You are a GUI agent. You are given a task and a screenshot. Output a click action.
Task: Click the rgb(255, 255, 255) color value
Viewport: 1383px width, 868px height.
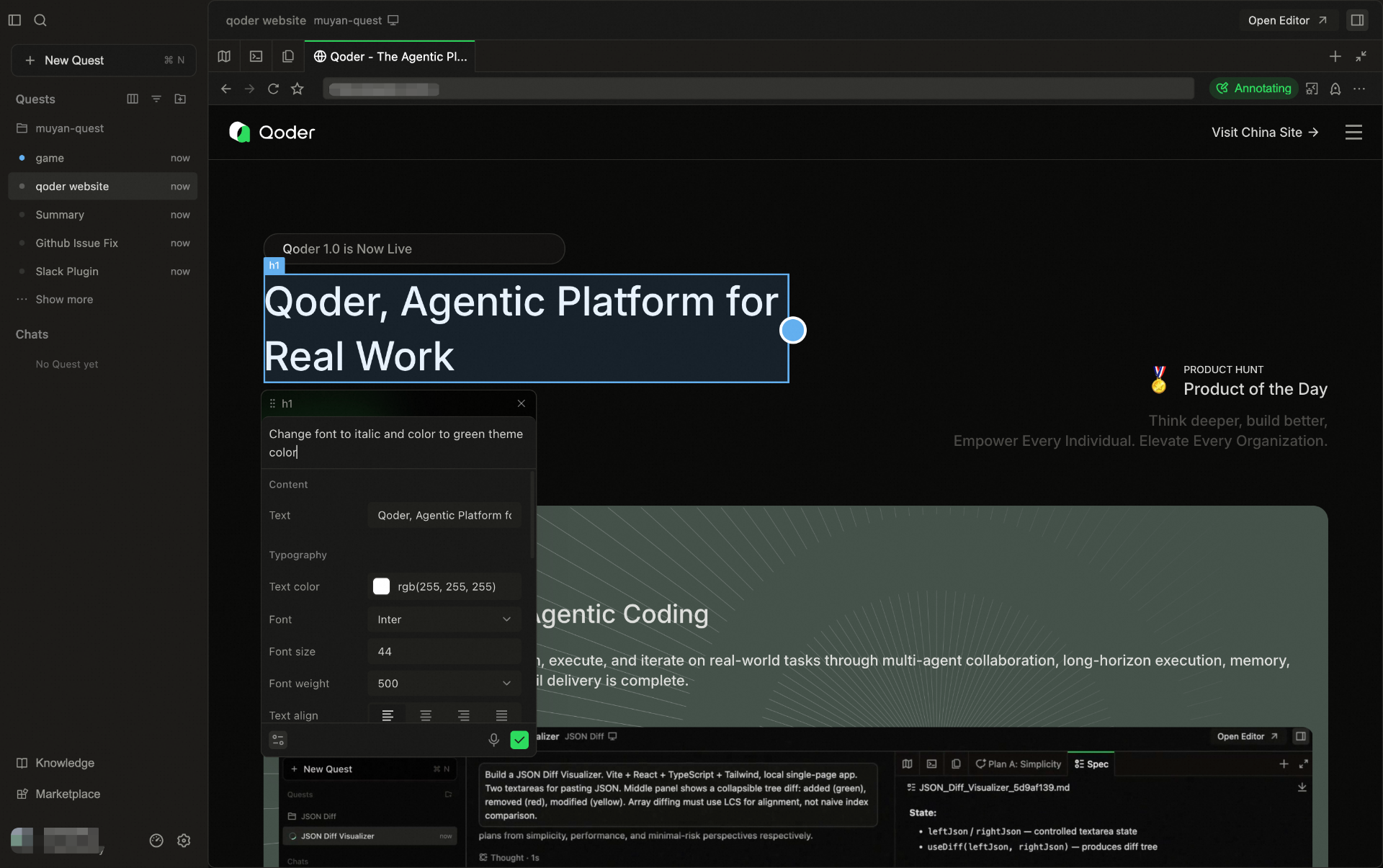coord(447,587)
